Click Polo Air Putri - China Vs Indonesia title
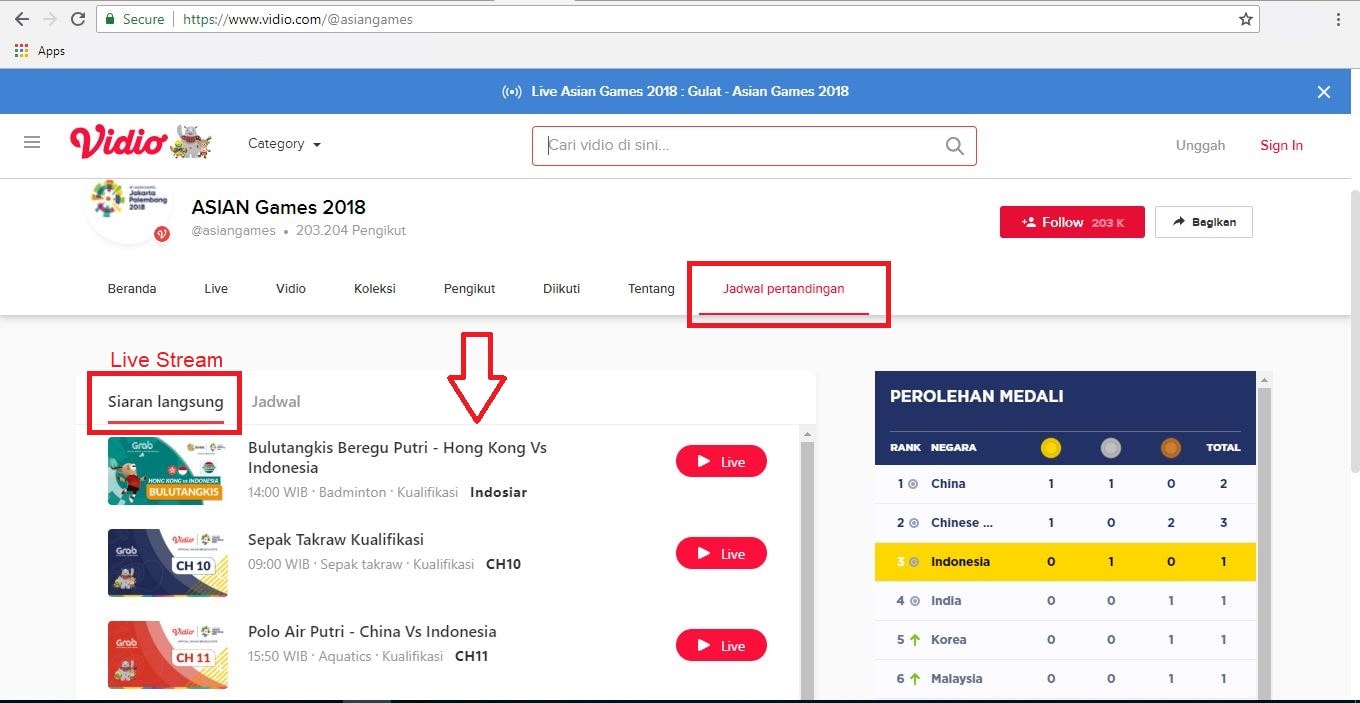 coord(372,632)
